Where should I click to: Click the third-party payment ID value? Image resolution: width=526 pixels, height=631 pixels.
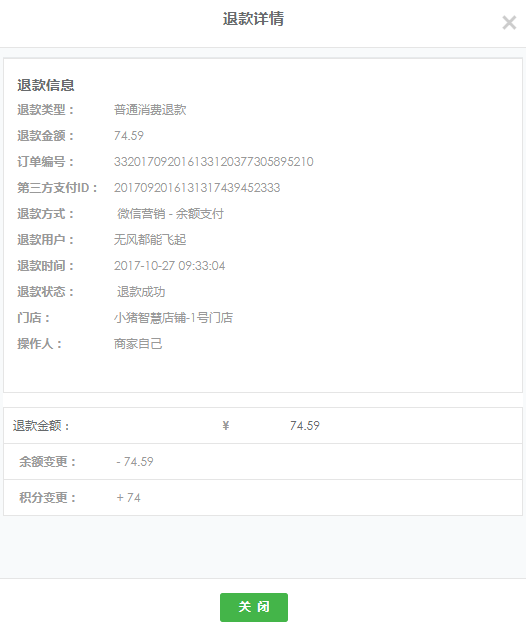[197, 188]
